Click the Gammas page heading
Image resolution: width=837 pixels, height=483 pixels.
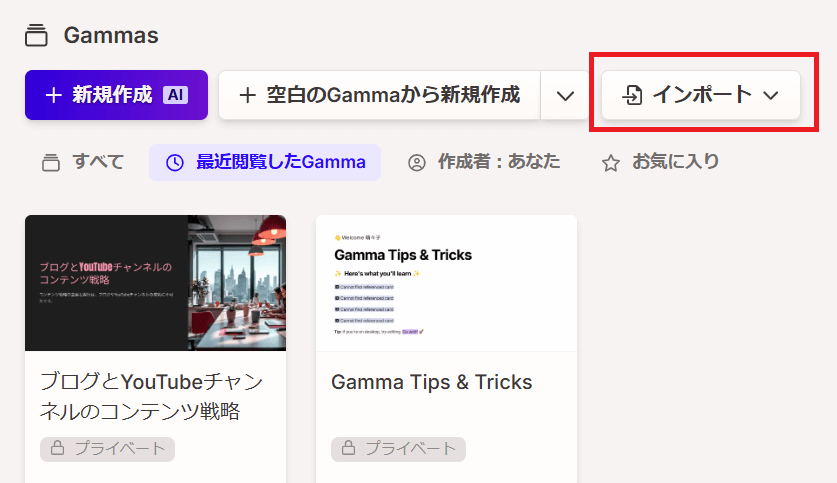(111, 36)
